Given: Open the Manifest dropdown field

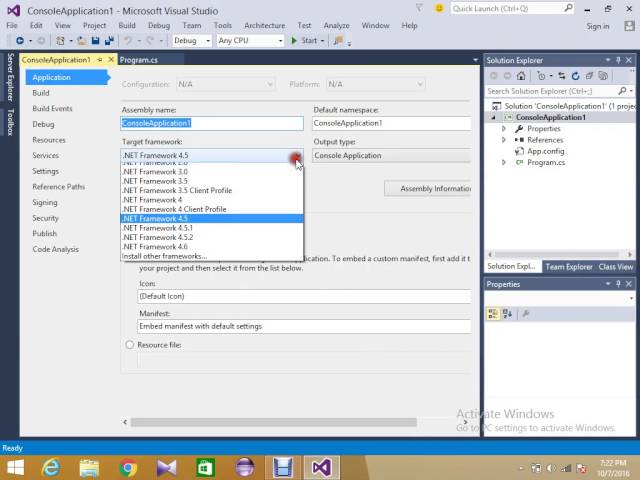Looking at the screenshot, I should [304, 326].
